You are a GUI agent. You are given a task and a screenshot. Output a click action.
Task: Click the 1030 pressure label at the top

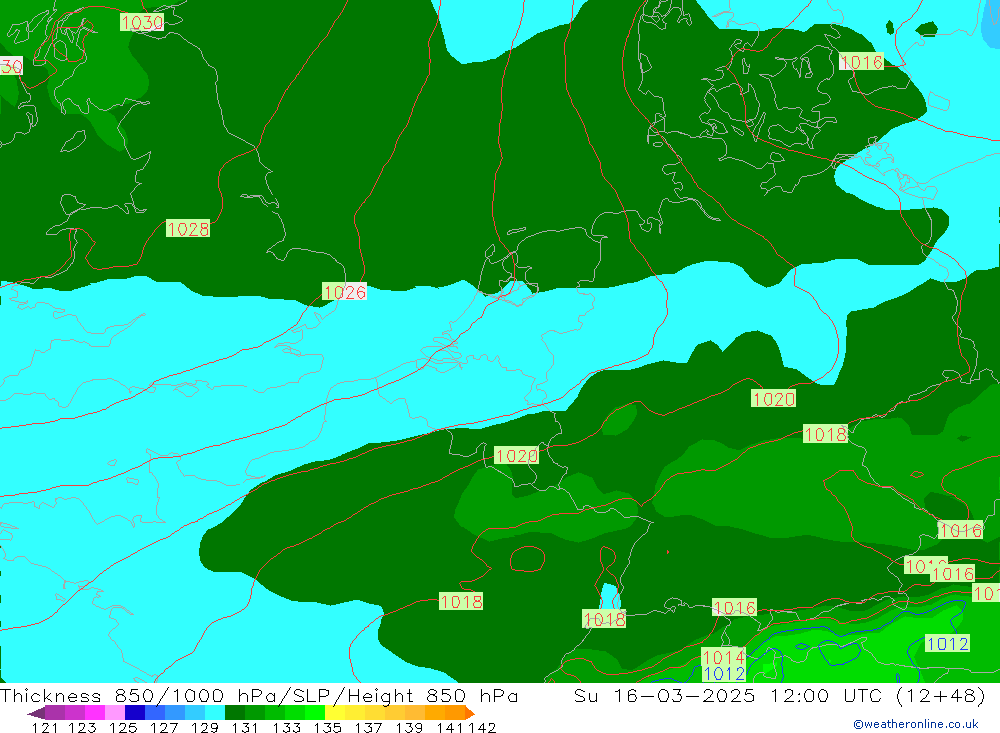coord(142,22)
